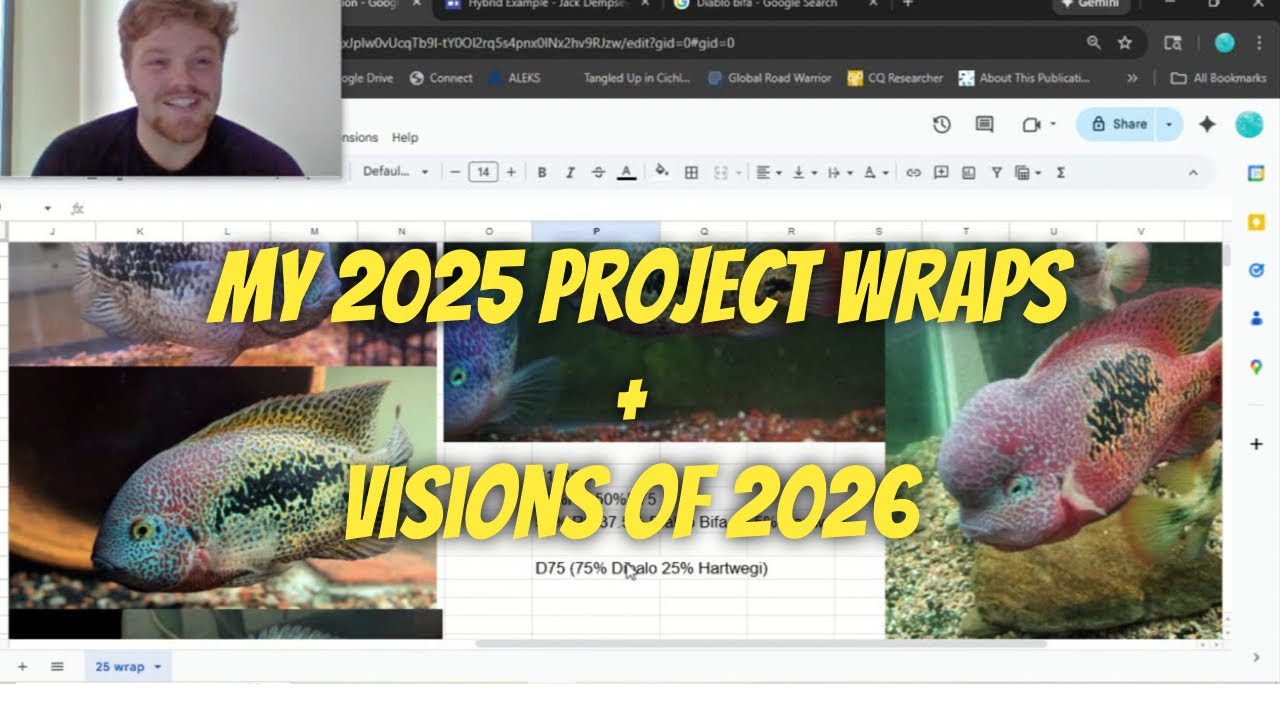1280x720 pixels.
Task: Open the Chrome profile avatar
Action: [x=1225, y=43]
